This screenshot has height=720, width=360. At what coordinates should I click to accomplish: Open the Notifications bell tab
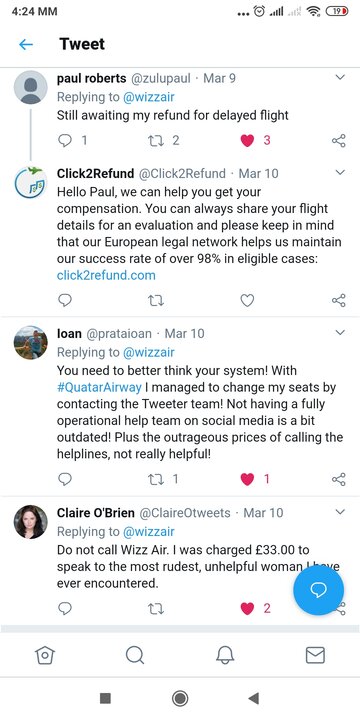[225, 655]
